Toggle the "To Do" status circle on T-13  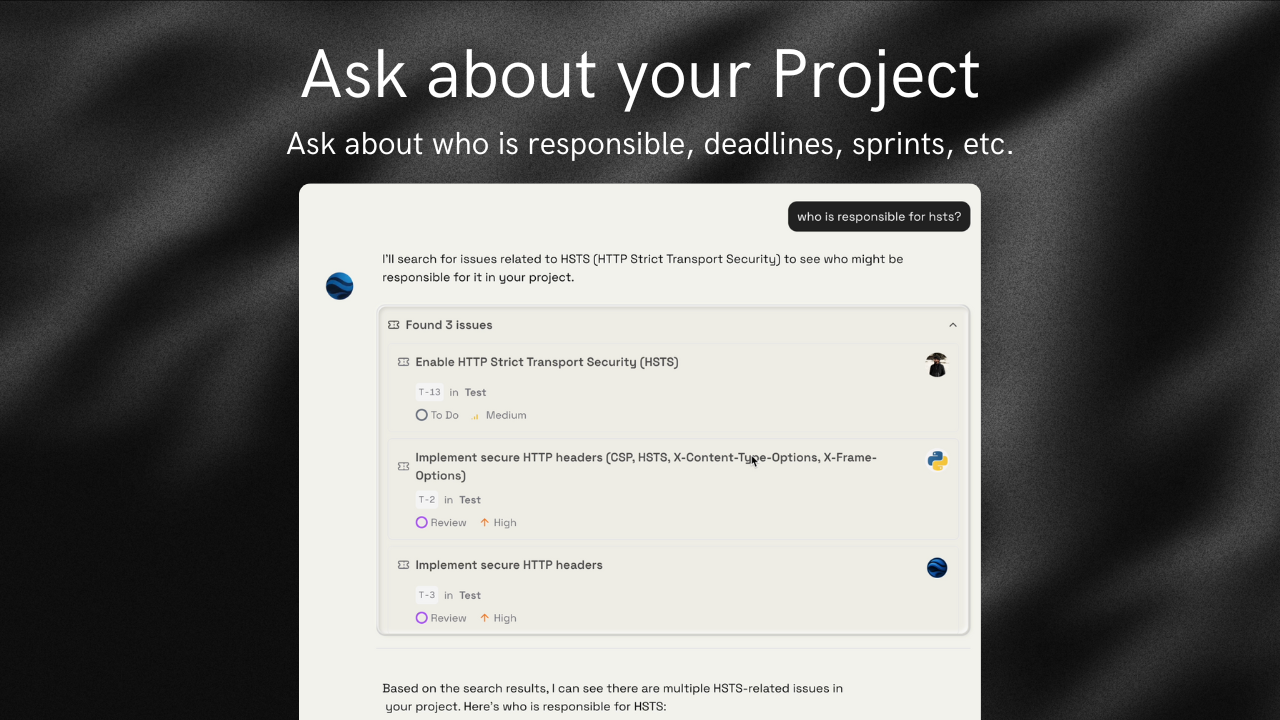[x=421, y=414]
